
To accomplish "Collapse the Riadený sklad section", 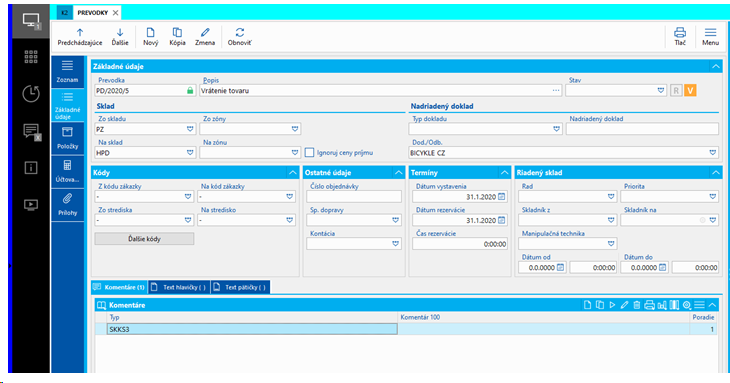I will pos(716,173).
